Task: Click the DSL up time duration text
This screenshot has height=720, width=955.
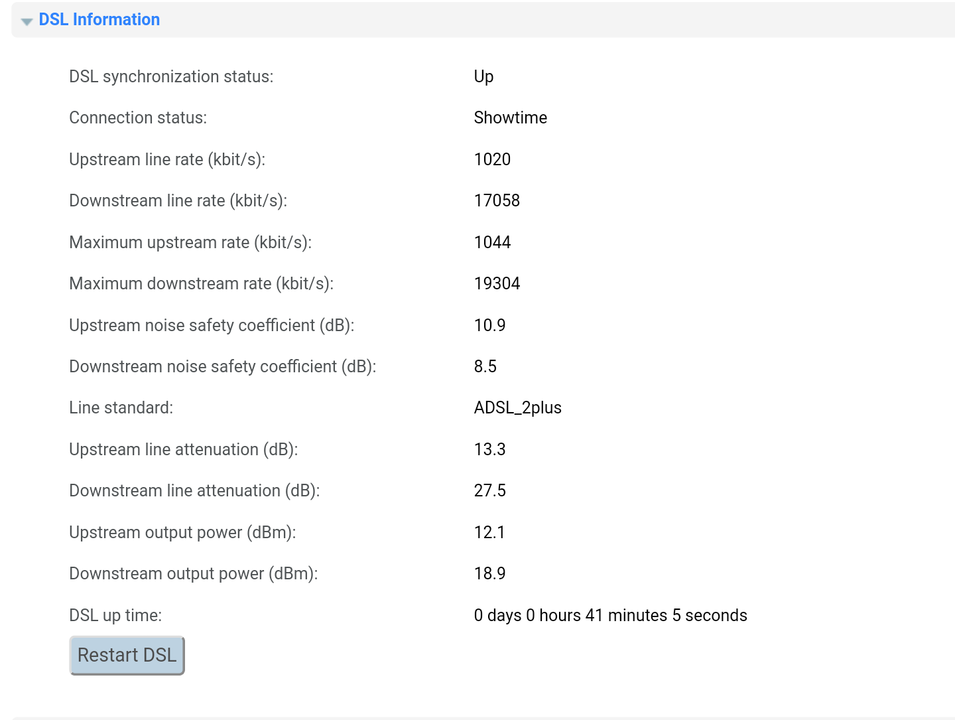Action: coord(610,615)
